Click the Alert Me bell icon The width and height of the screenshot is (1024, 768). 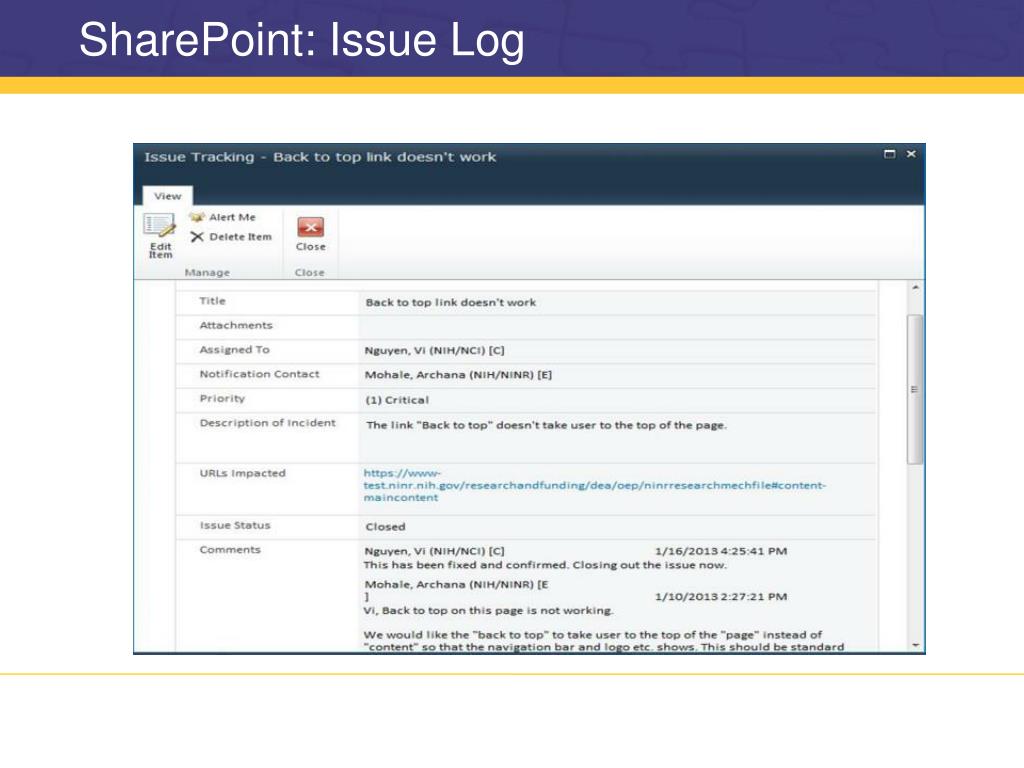[197, 217]
